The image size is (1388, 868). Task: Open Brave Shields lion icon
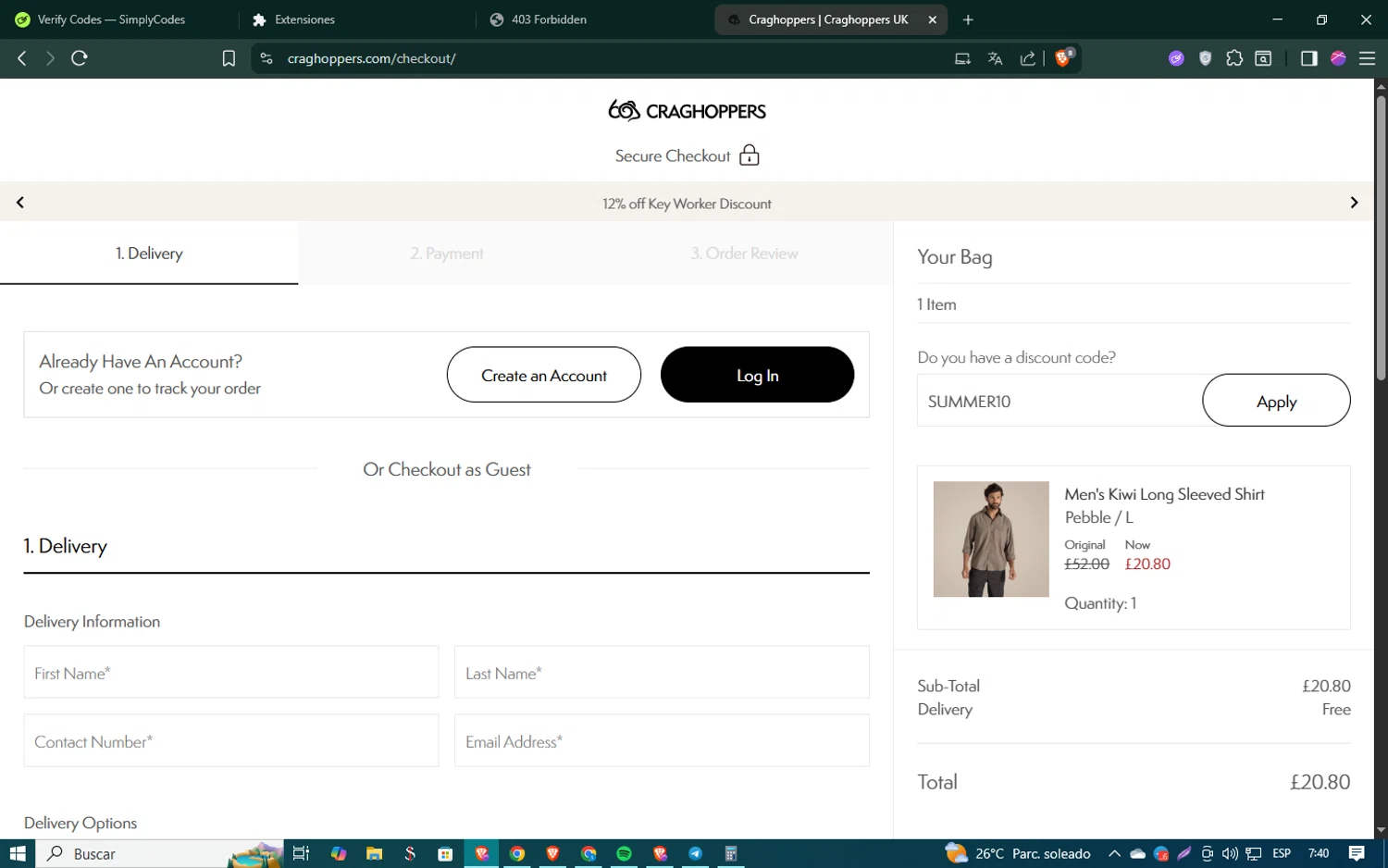click(x=1063, y=57)
